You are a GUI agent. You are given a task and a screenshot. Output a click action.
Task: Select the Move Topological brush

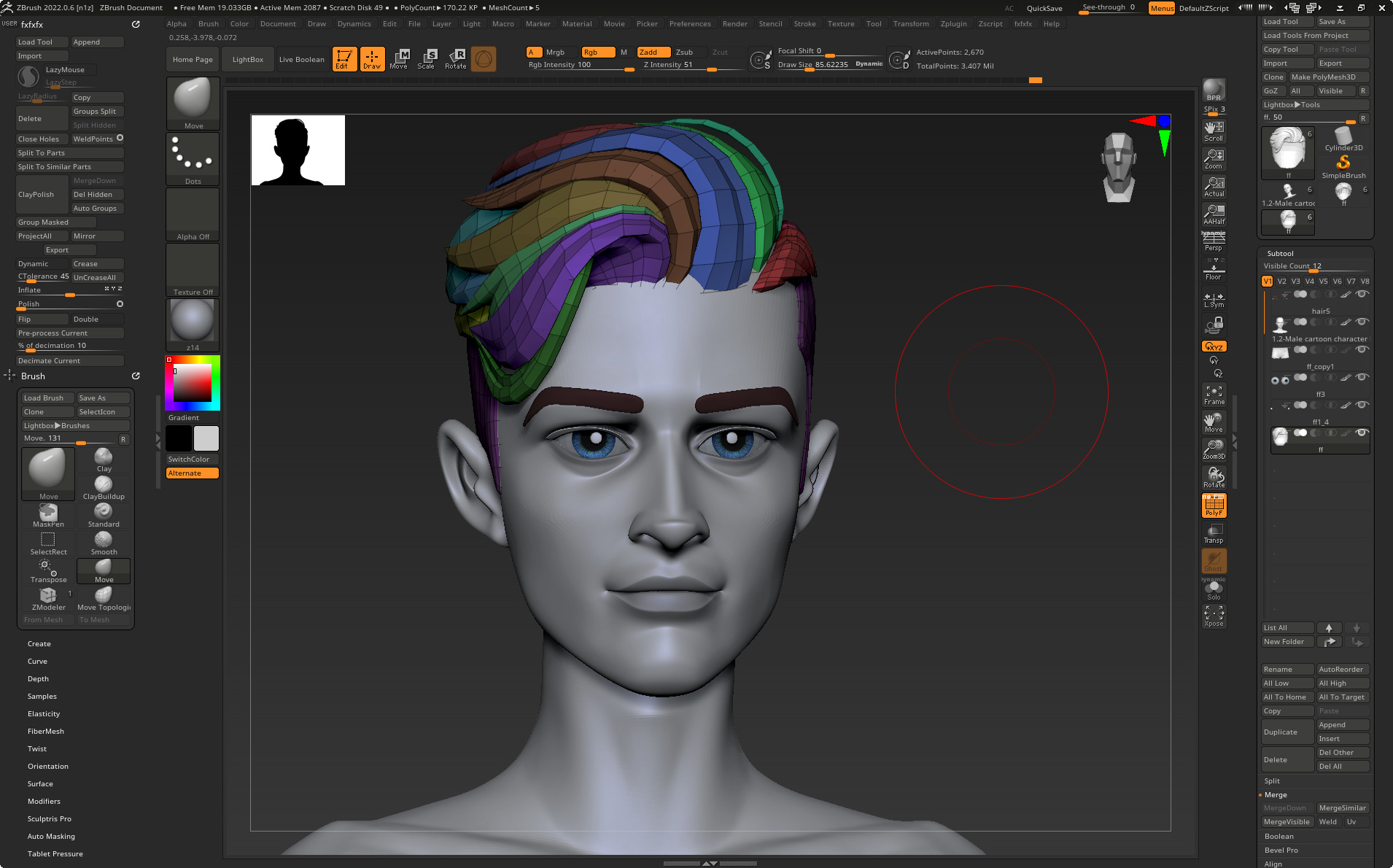(104, 599)
